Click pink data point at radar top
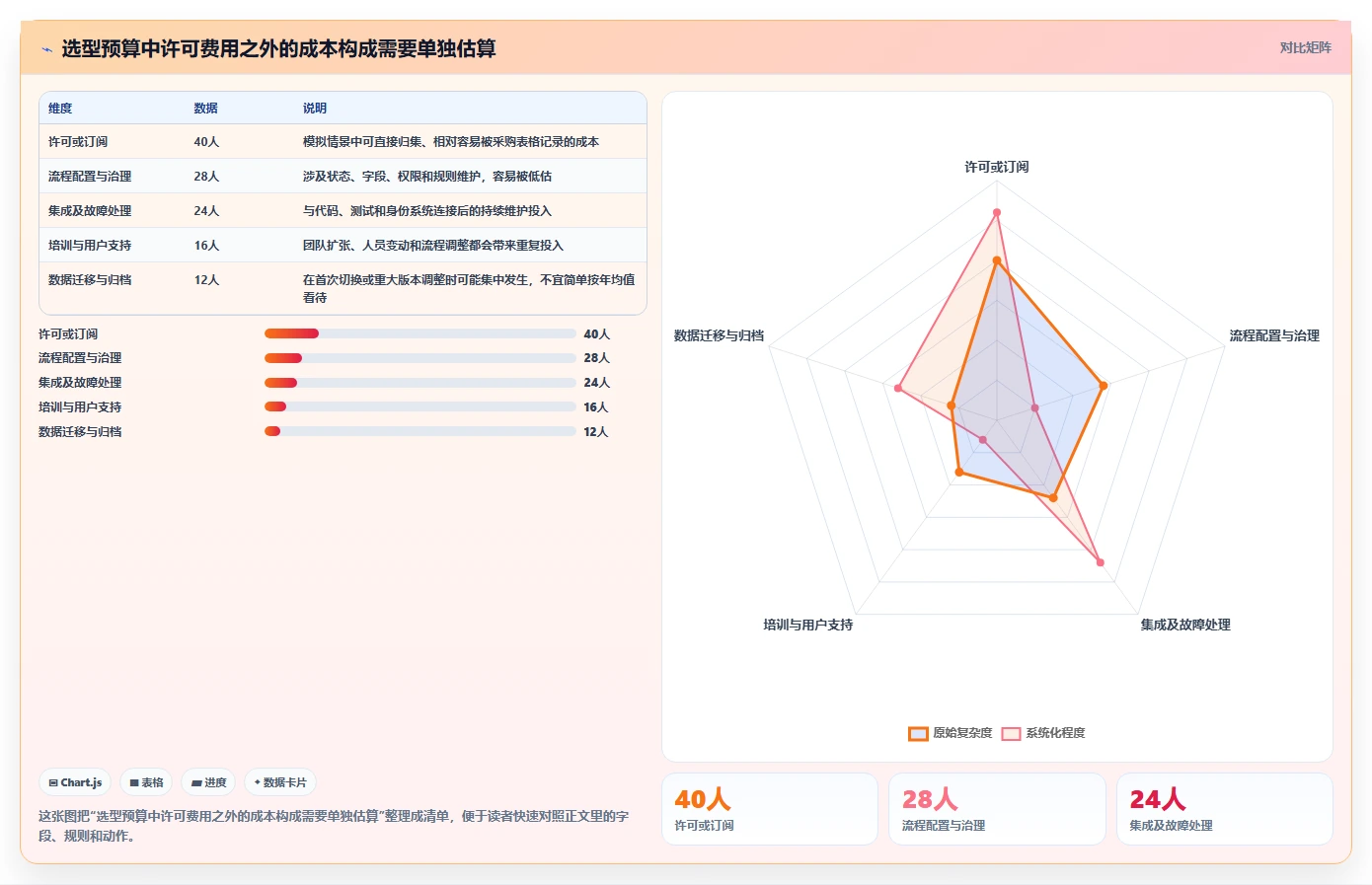Image resolution: width=1372 pixels, height=885 pixels. coord(996,212)
